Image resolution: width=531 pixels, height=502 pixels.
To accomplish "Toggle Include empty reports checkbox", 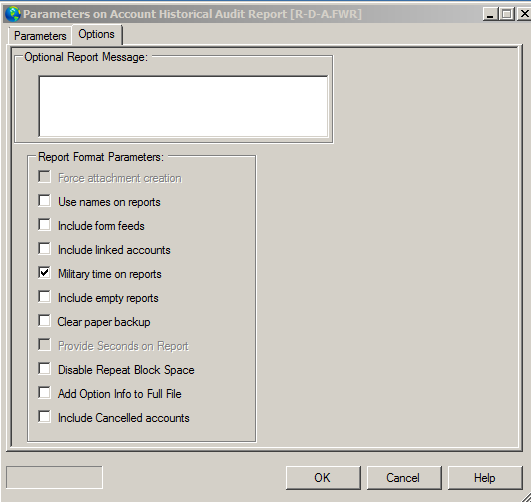I will coord(44,297).
